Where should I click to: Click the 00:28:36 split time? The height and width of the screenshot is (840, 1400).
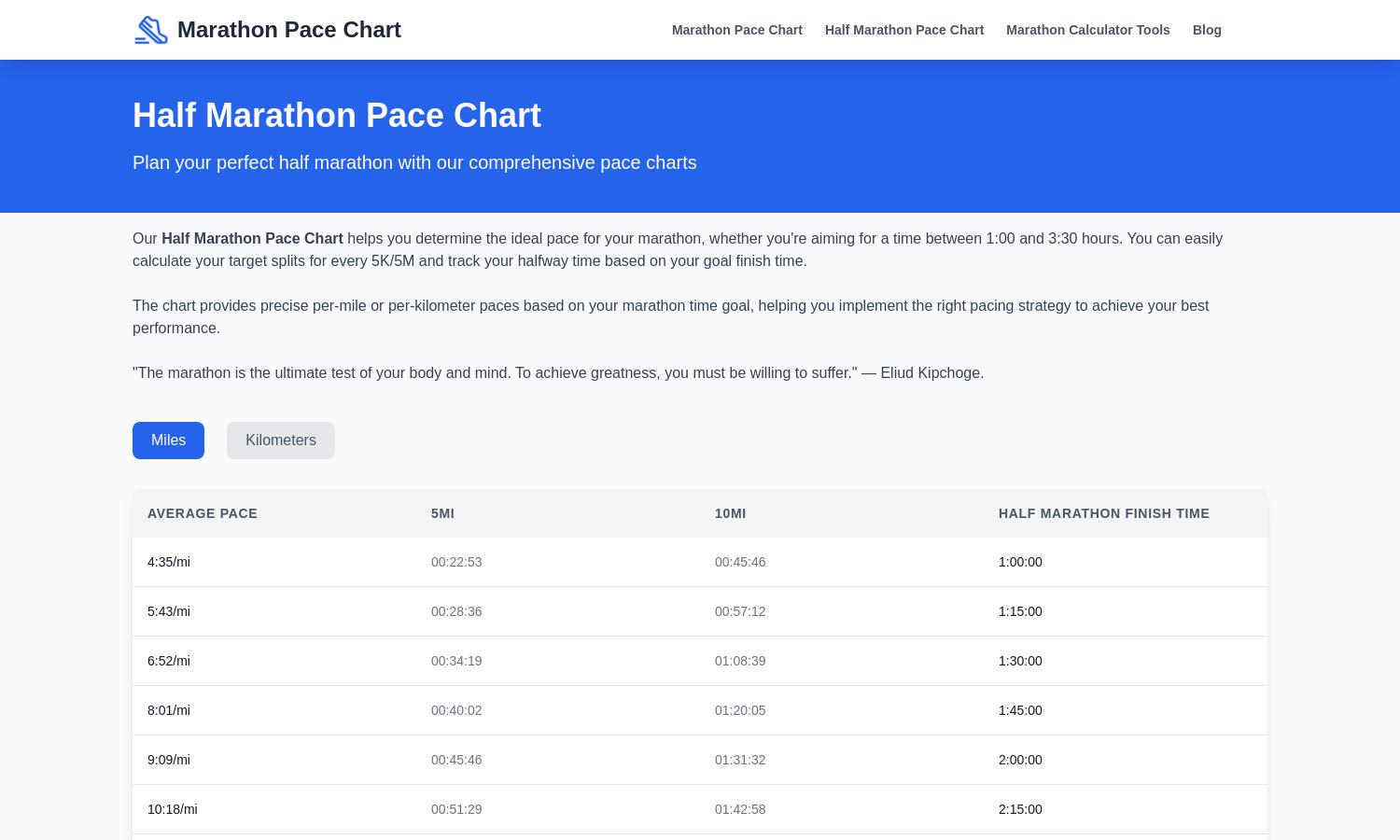[456, 611]
